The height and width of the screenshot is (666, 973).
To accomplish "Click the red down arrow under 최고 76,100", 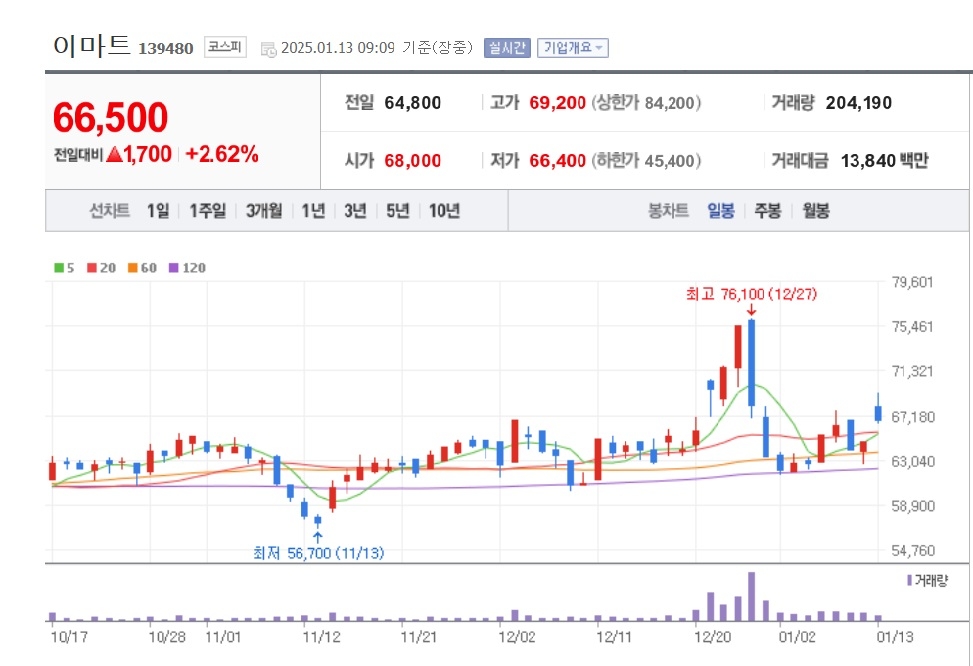I will (x=751, y=310).
